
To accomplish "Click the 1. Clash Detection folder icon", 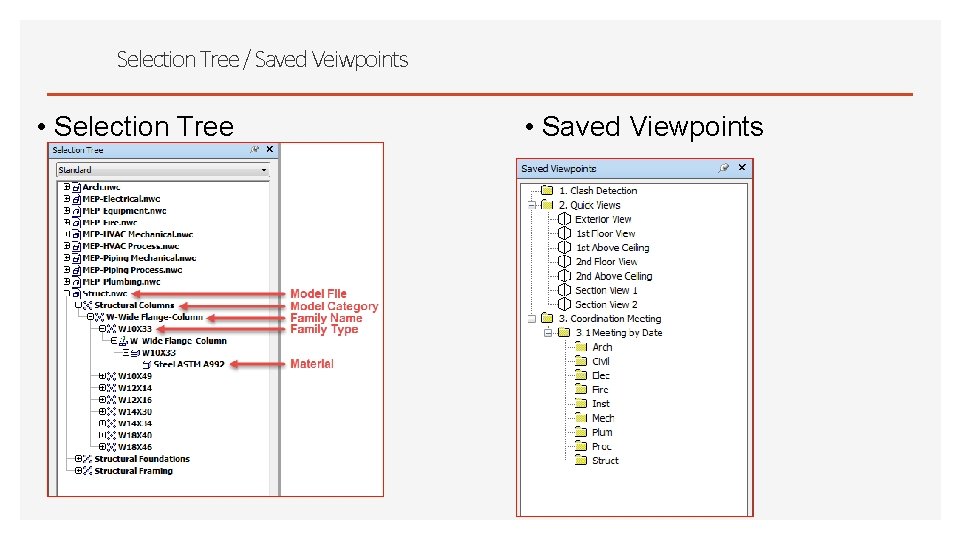I will 547,190.
